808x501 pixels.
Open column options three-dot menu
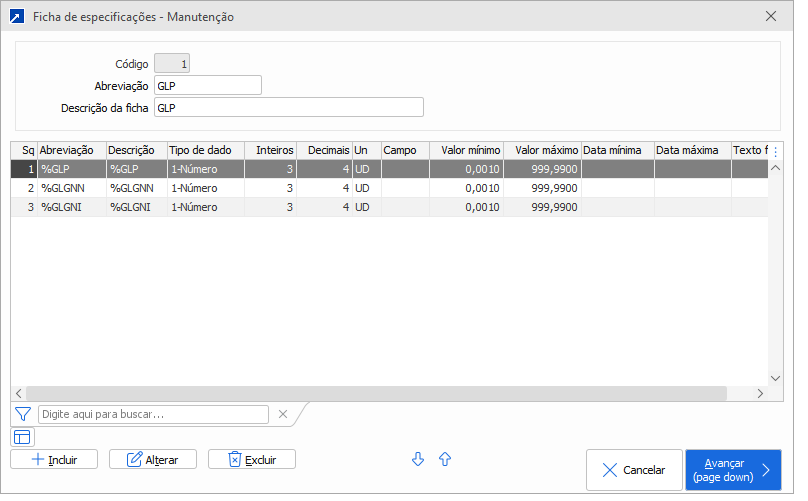click(x=775, y=150)
